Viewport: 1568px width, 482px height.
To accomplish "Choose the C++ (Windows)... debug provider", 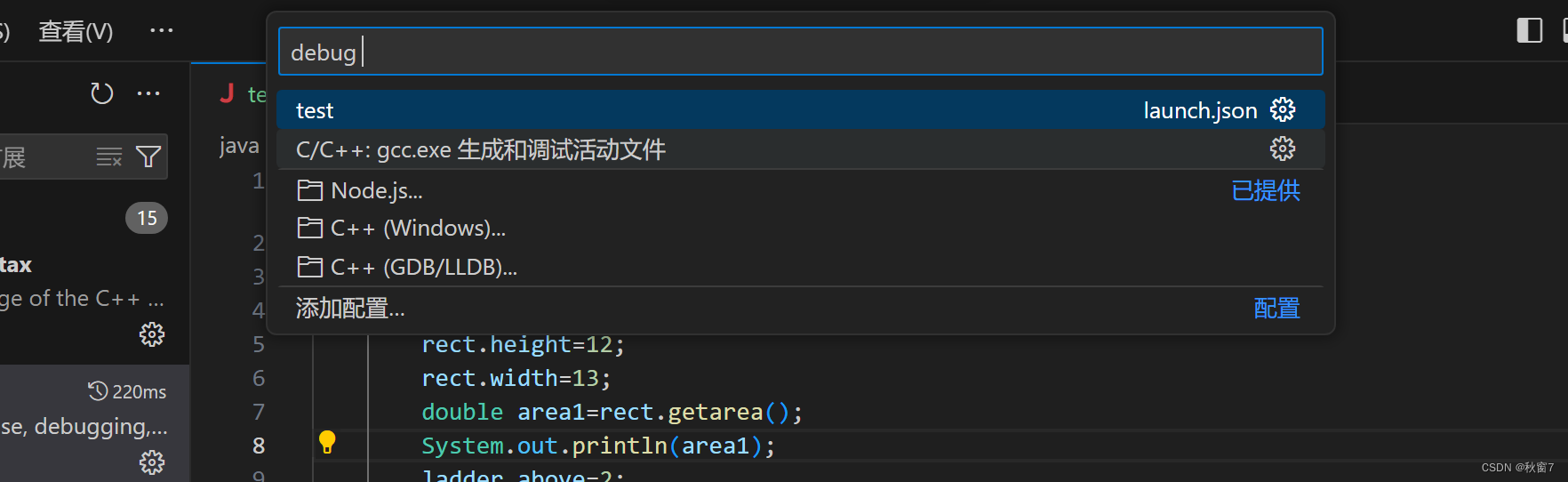I will click(x=800, y=229).
